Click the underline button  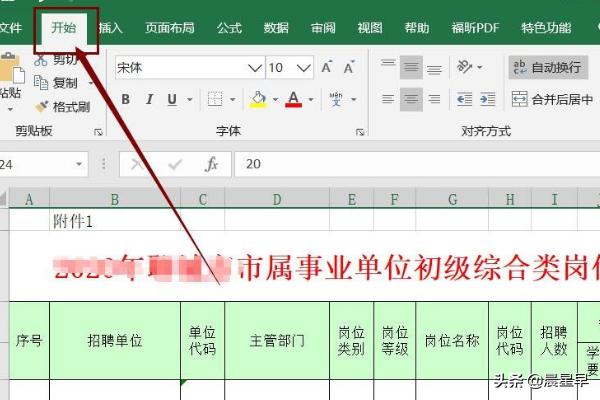point(172,100)
